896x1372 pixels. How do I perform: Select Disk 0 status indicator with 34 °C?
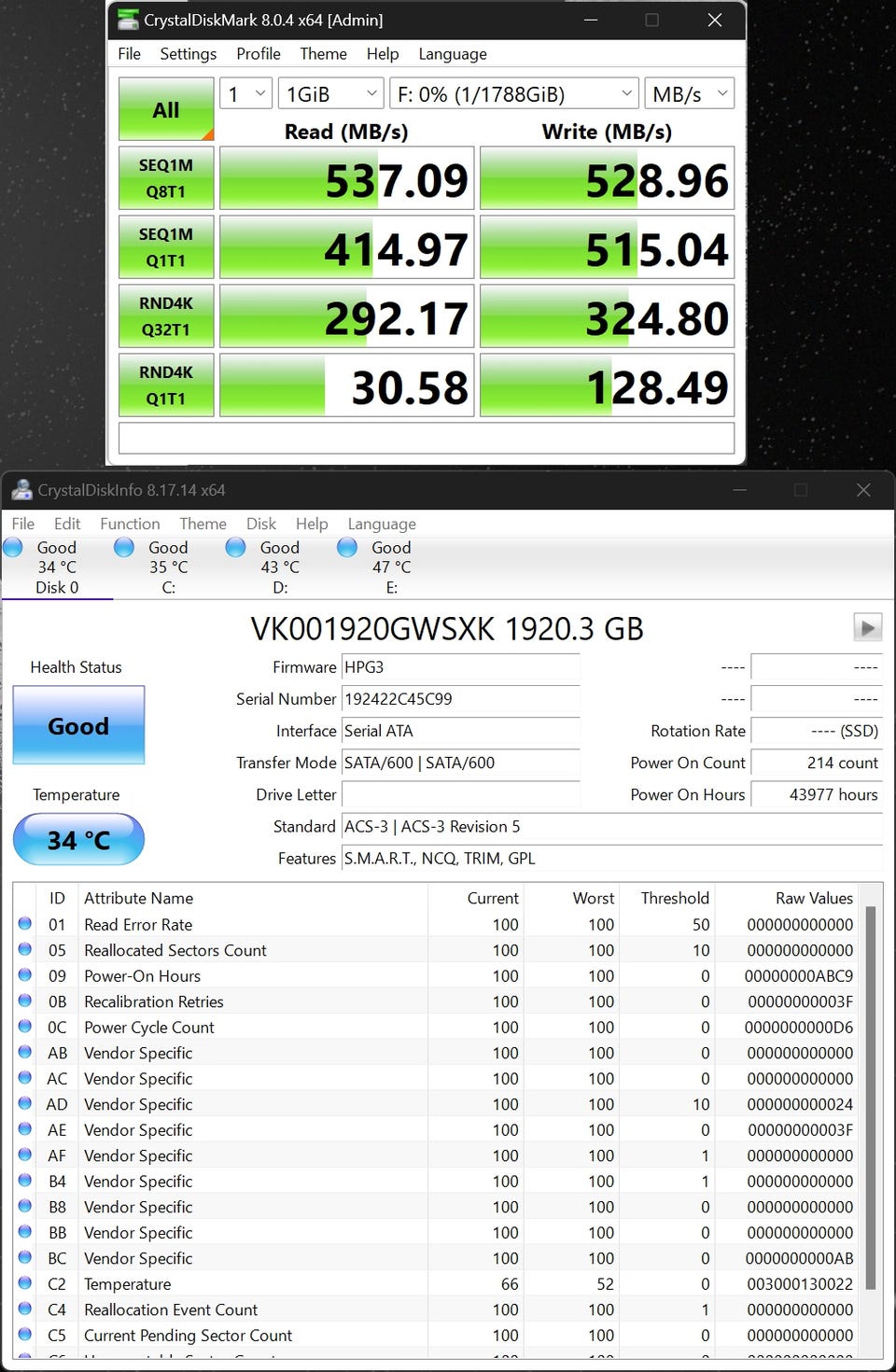pyautogui.click(x=14, y=548)
